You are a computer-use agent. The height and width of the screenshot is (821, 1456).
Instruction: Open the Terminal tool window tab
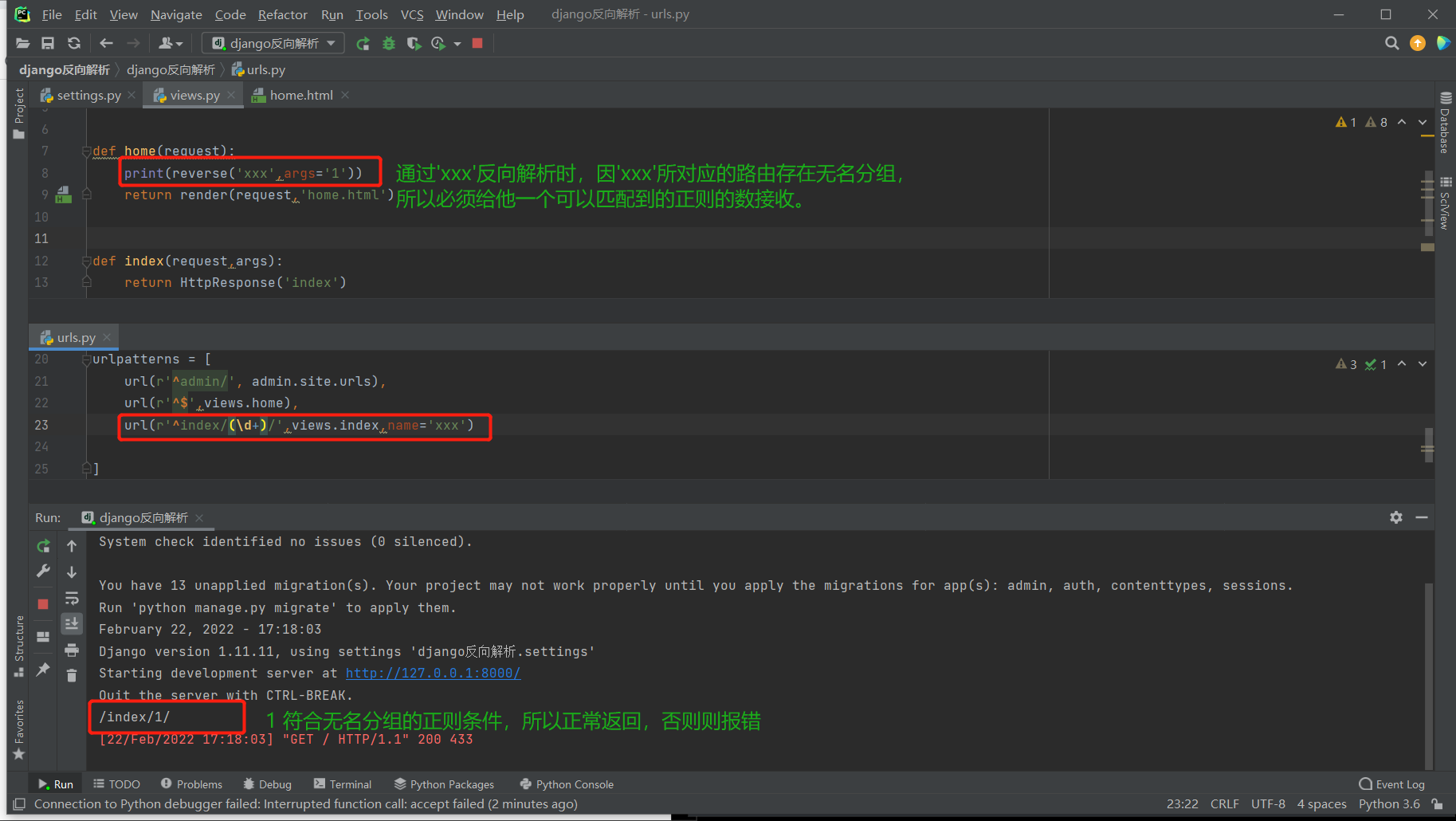point(343,784)
